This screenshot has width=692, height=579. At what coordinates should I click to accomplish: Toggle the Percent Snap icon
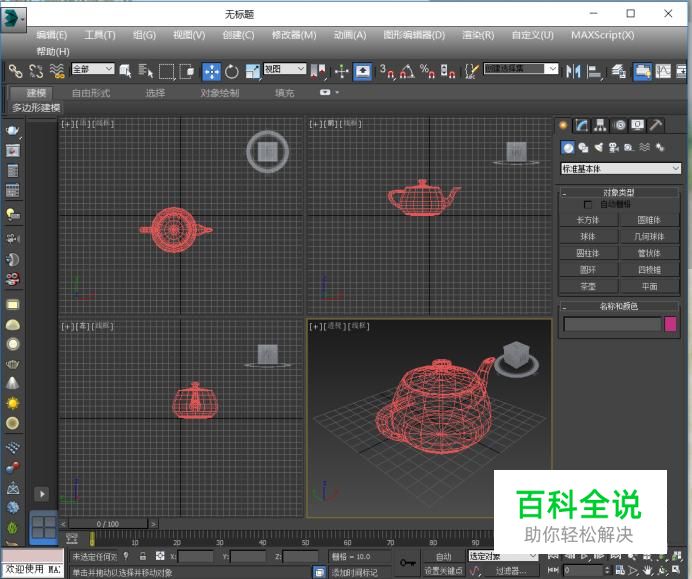pos(427,71)
